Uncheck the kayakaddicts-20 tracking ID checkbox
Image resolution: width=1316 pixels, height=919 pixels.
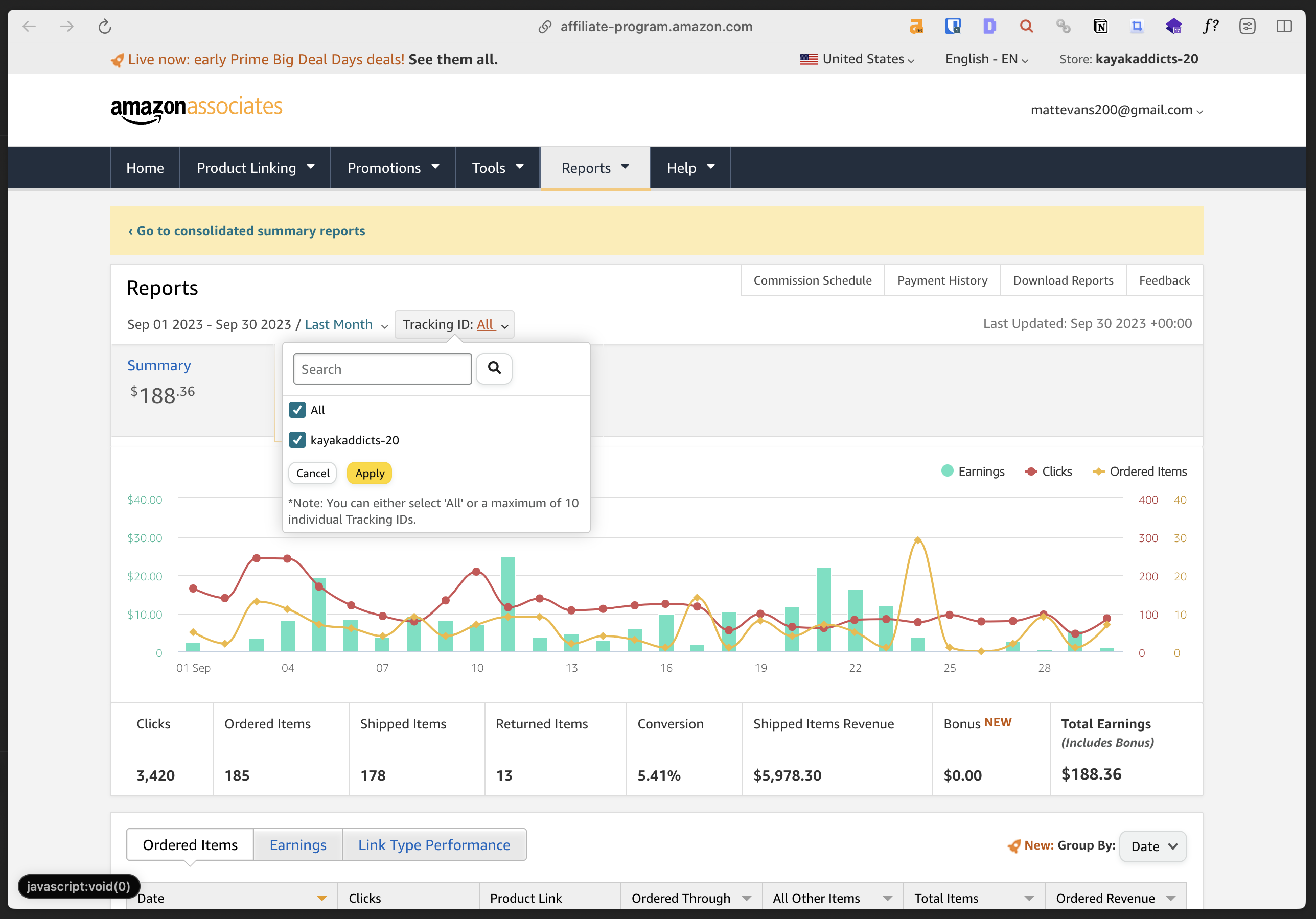pyautogui.click(x=297, y=440)
